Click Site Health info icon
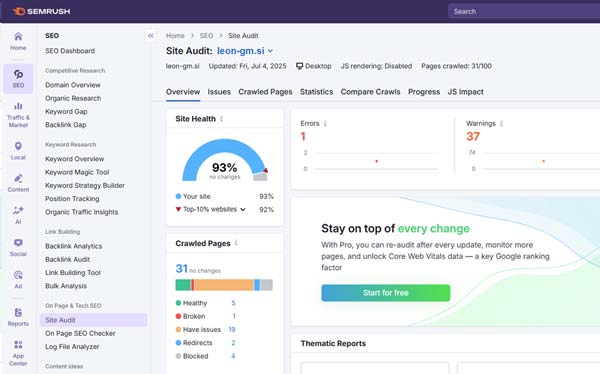The width and height of the screenshot is (600, 374). [x=222, y=119]
